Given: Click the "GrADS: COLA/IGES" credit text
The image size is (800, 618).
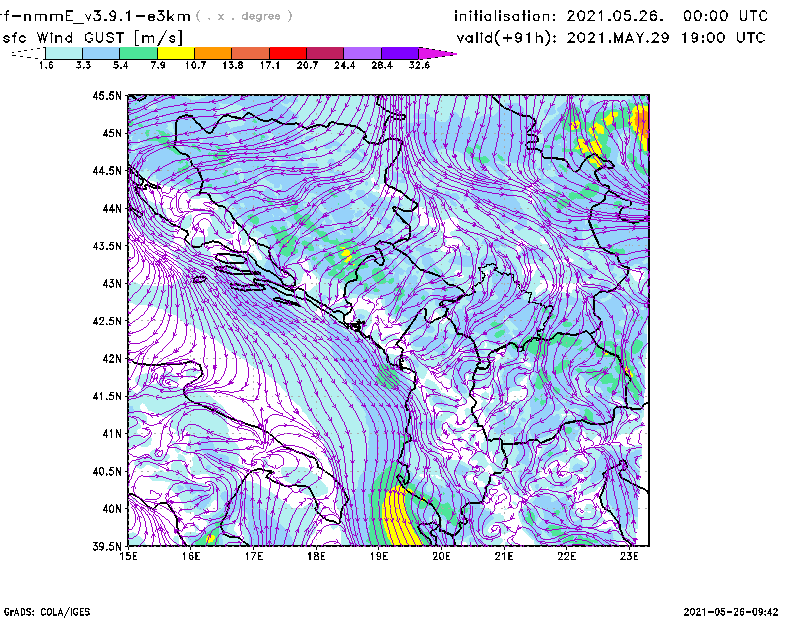Looking at the screenshot, I should pyautogui.click(x=47, y=612).
